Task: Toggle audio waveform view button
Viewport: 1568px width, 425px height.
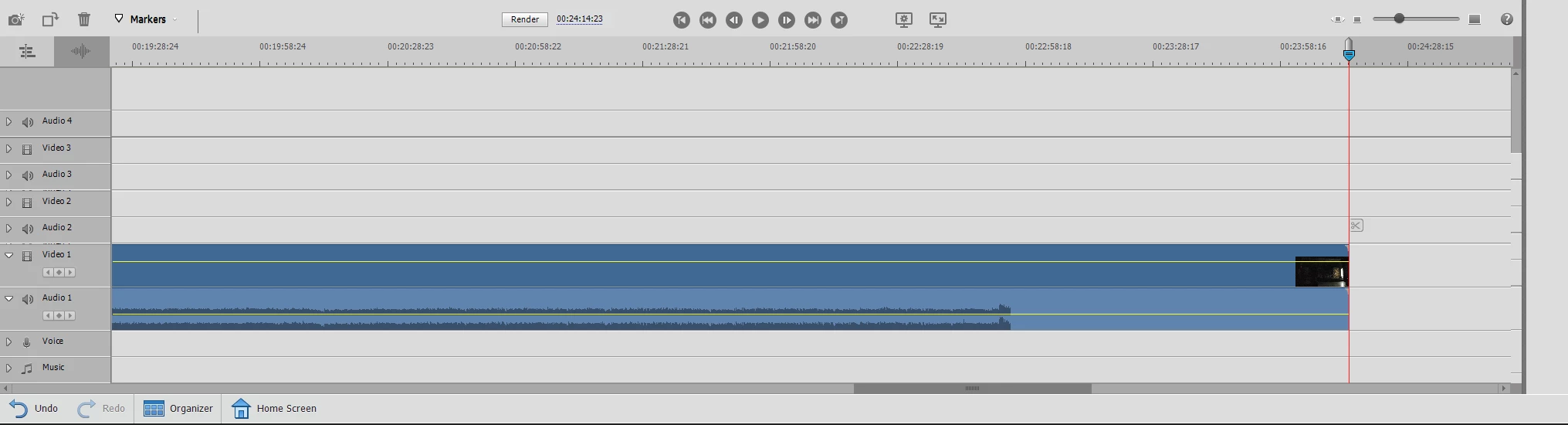Action: tap(81, 52)
